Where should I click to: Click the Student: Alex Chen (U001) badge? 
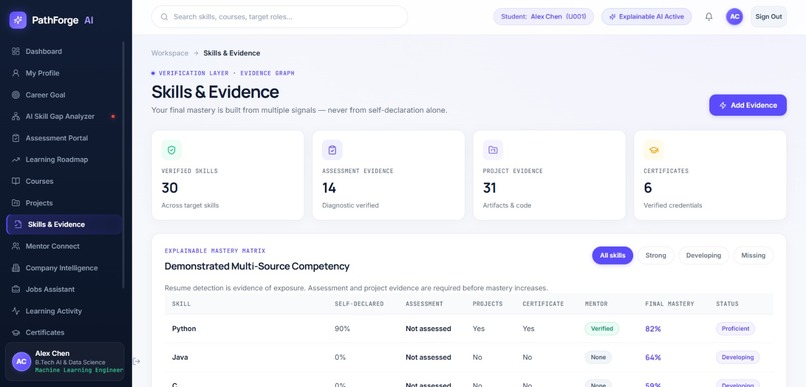coord(543,16)
